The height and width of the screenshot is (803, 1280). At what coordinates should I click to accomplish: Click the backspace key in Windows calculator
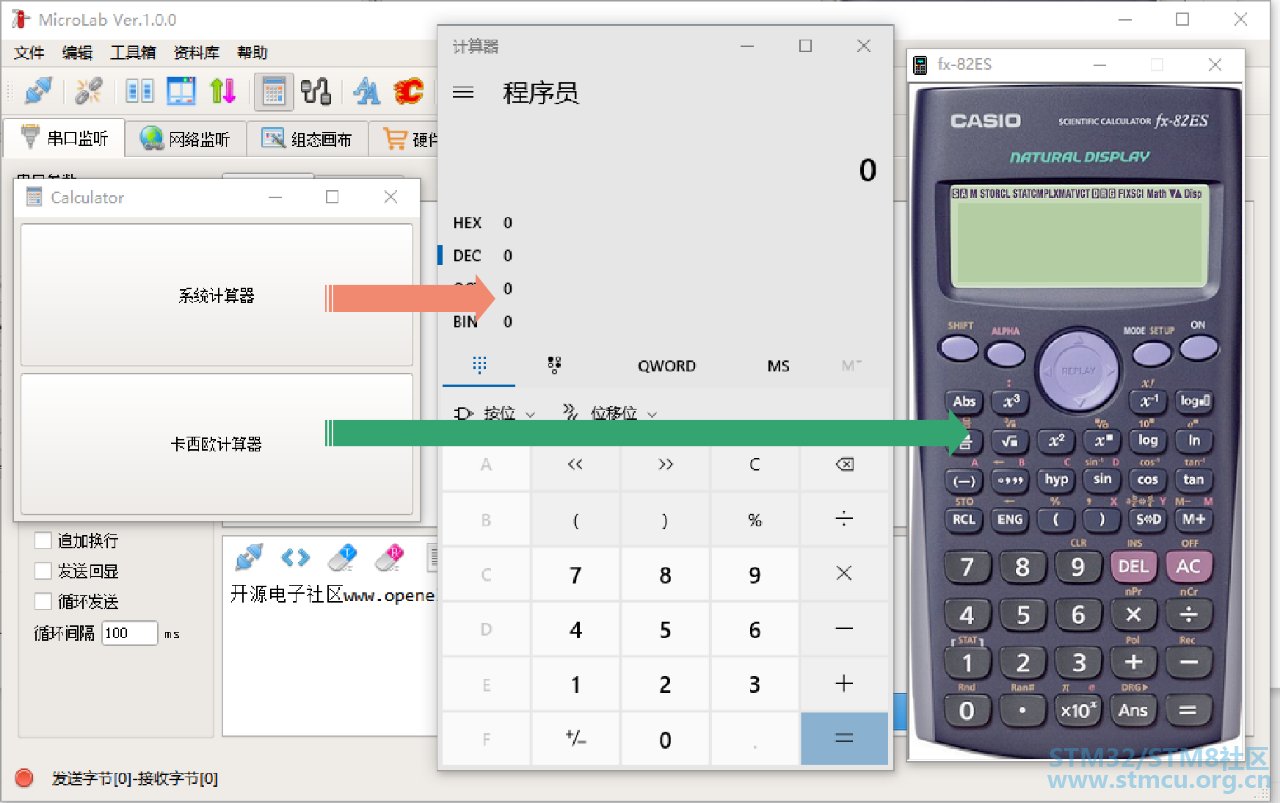click(x=844, y=464)
